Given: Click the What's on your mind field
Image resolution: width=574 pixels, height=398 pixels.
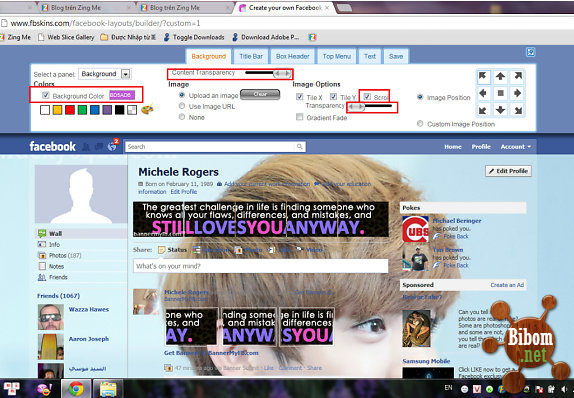Looking at the screenshot, I should pyautogui.click(x=261, y=266).
